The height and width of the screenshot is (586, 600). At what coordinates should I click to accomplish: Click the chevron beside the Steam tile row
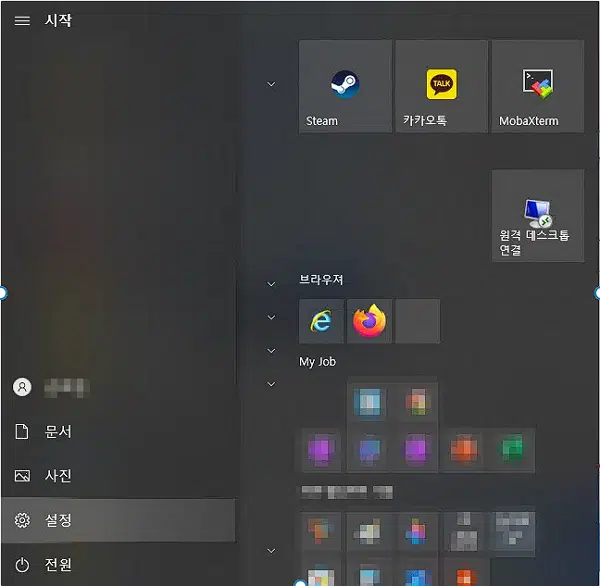(271, 84)
